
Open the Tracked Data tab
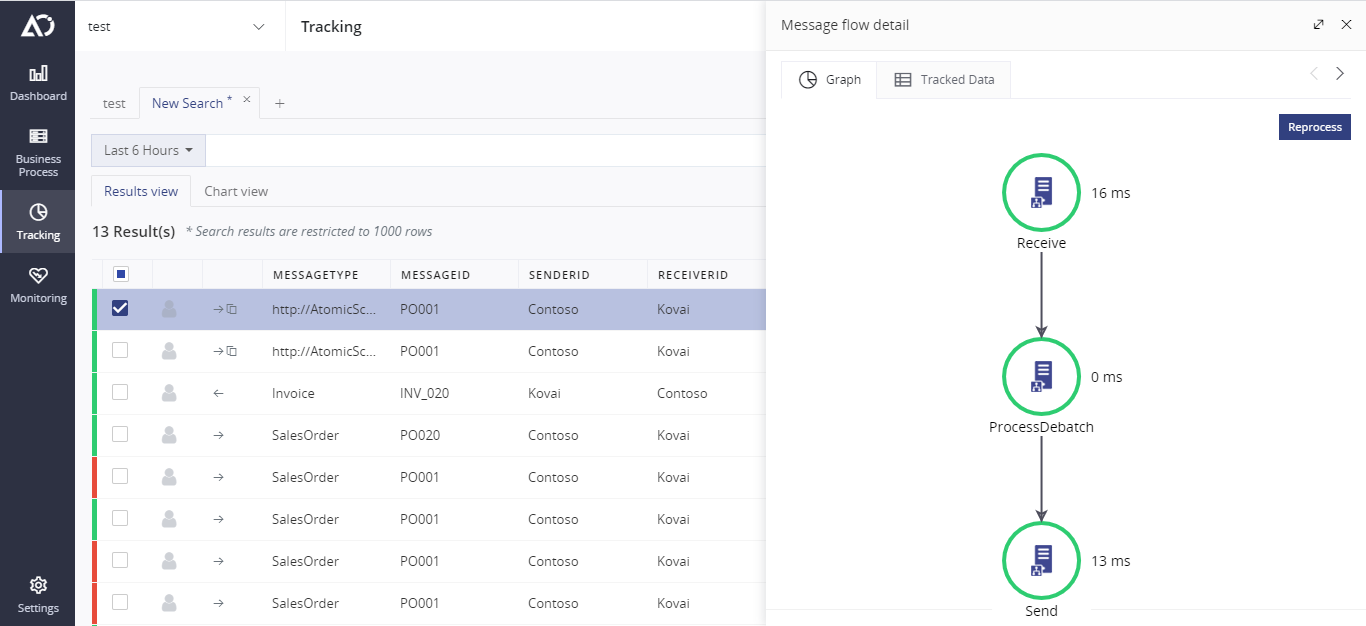pos(944,80)
